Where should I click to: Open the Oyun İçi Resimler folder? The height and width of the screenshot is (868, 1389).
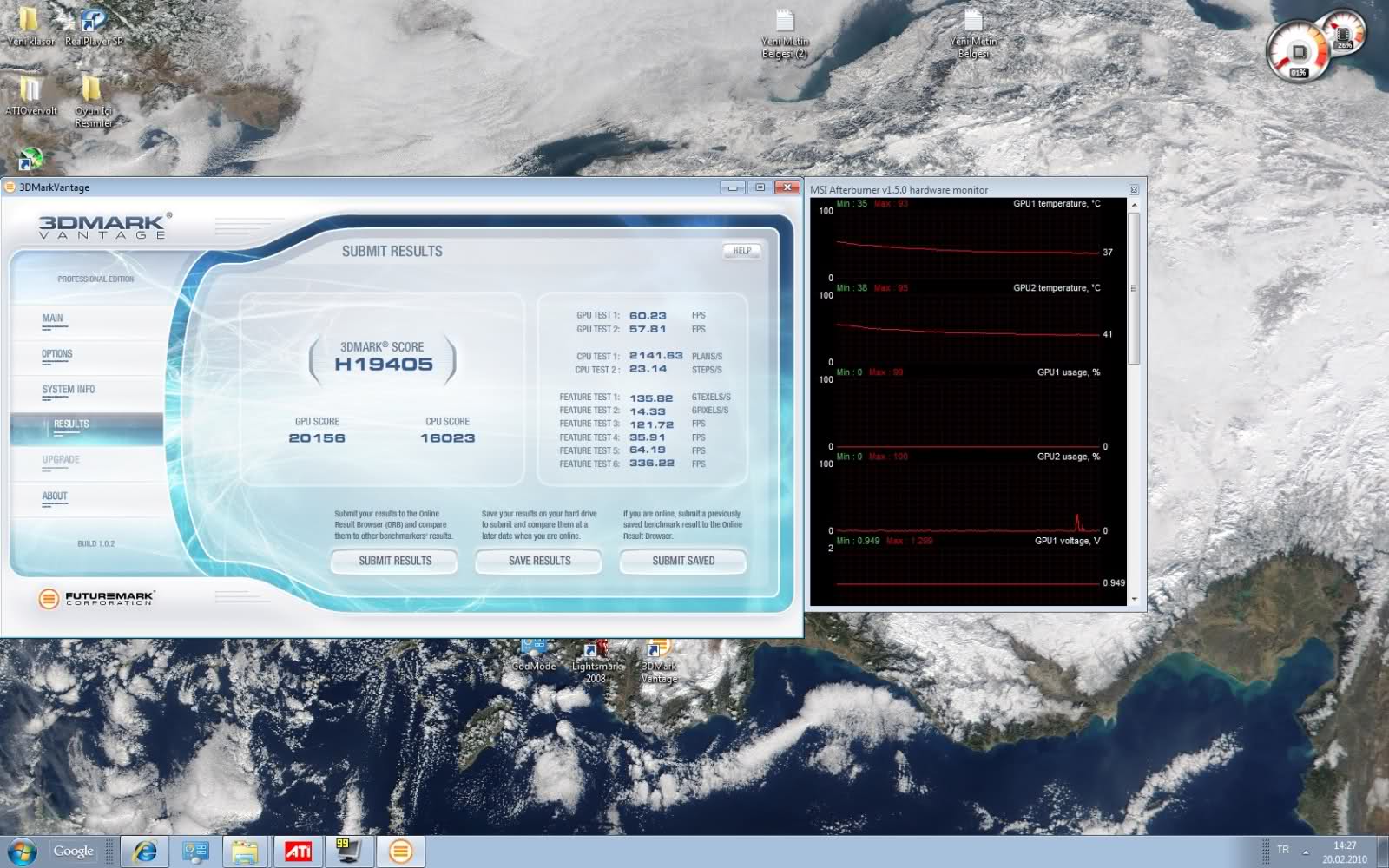93,102
